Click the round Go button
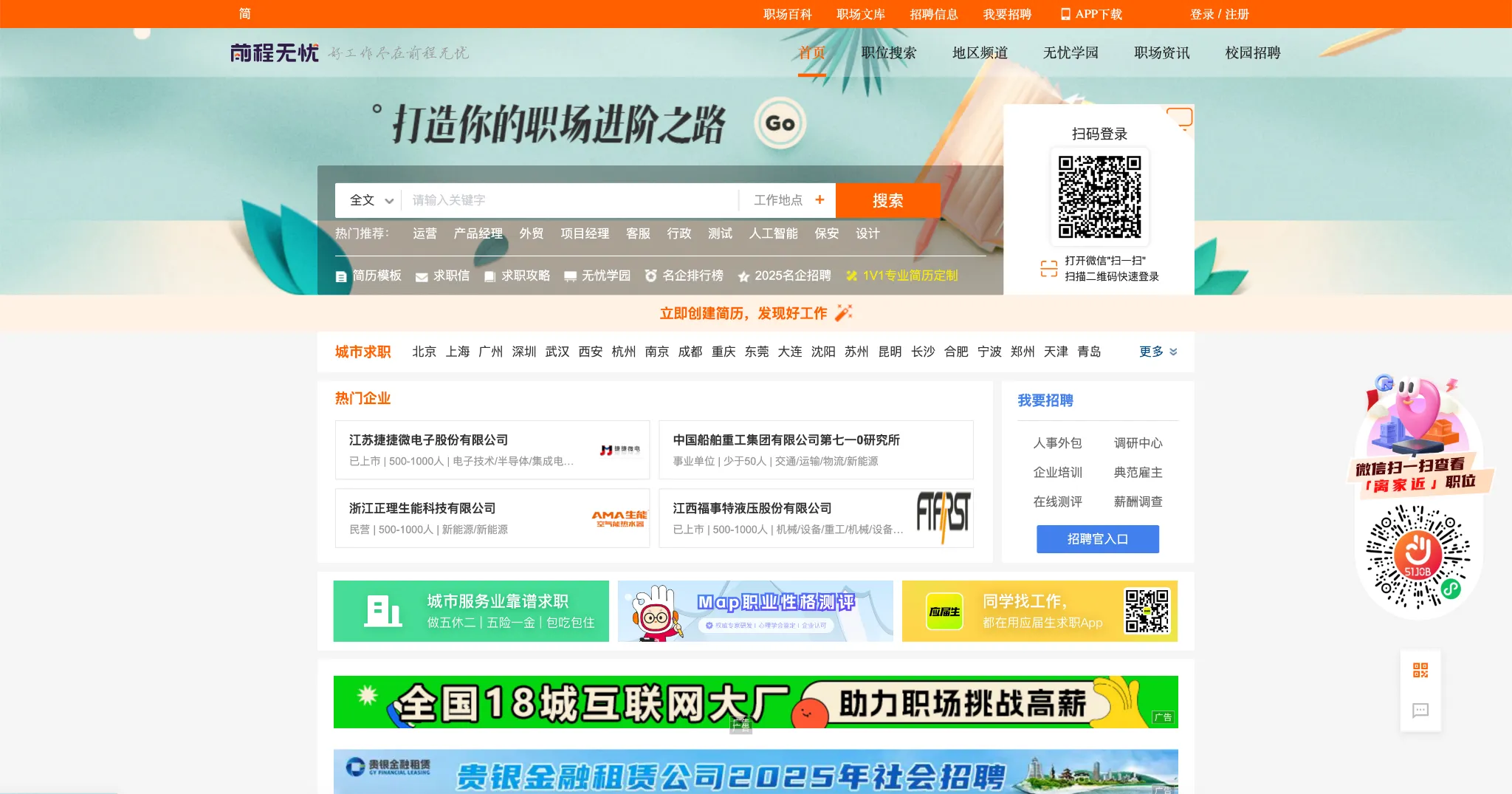1512x794 pixels. [x=780, y=123]
